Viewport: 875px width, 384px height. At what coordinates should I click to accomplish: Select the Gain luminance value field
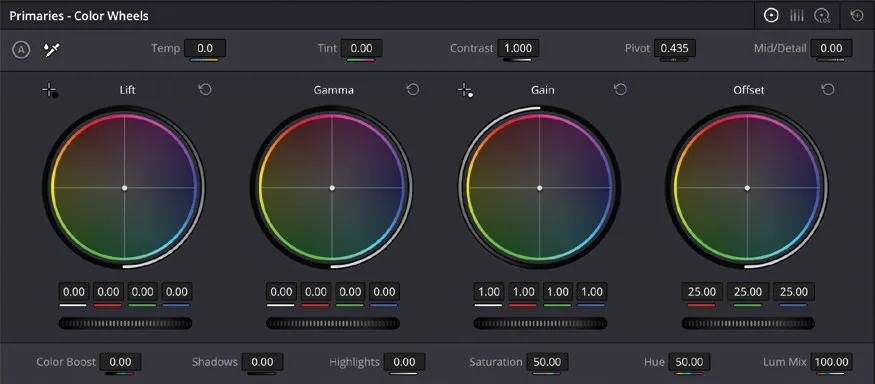tap(489, 291)
